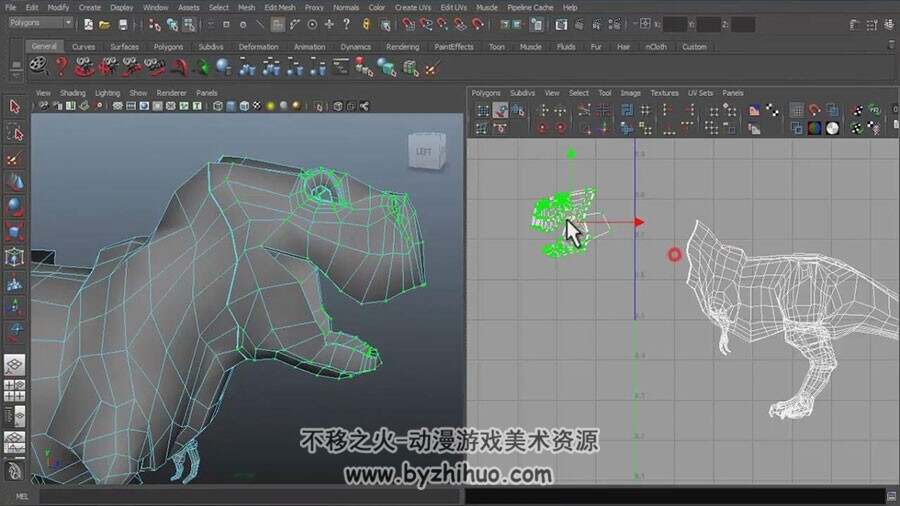Click the open scene folder icon

click(104, 24)
